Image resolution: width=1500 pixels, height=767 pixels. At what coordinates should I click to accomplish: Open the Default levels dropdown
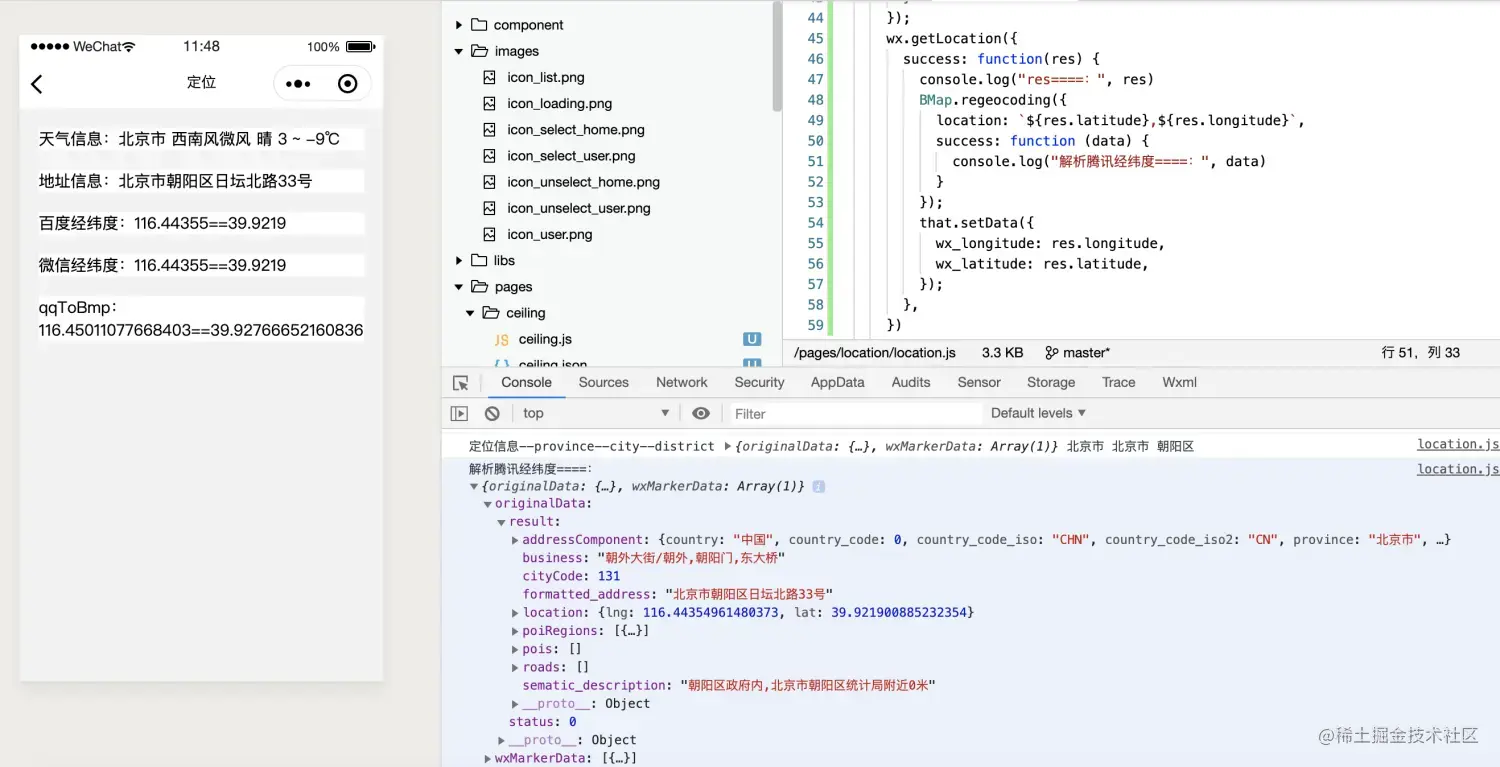[x=1038, y=413]
